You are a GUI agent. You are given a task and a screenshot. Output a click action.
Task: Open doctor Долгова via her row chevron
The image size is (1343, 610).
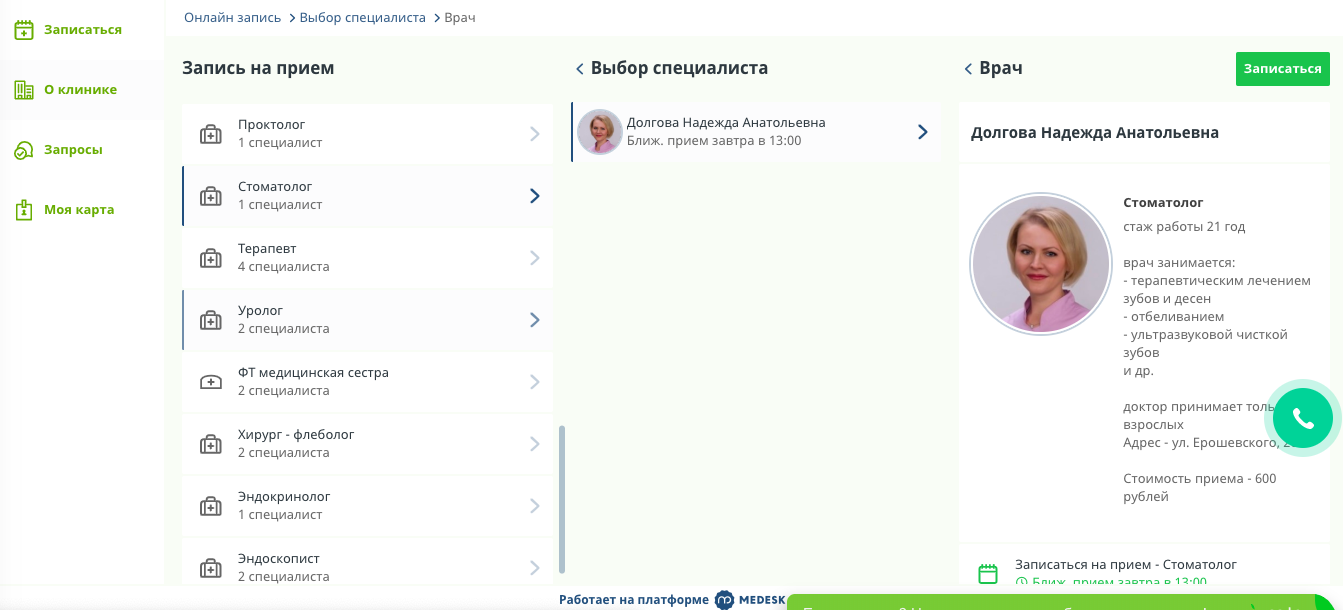click(x=923, y=132)
